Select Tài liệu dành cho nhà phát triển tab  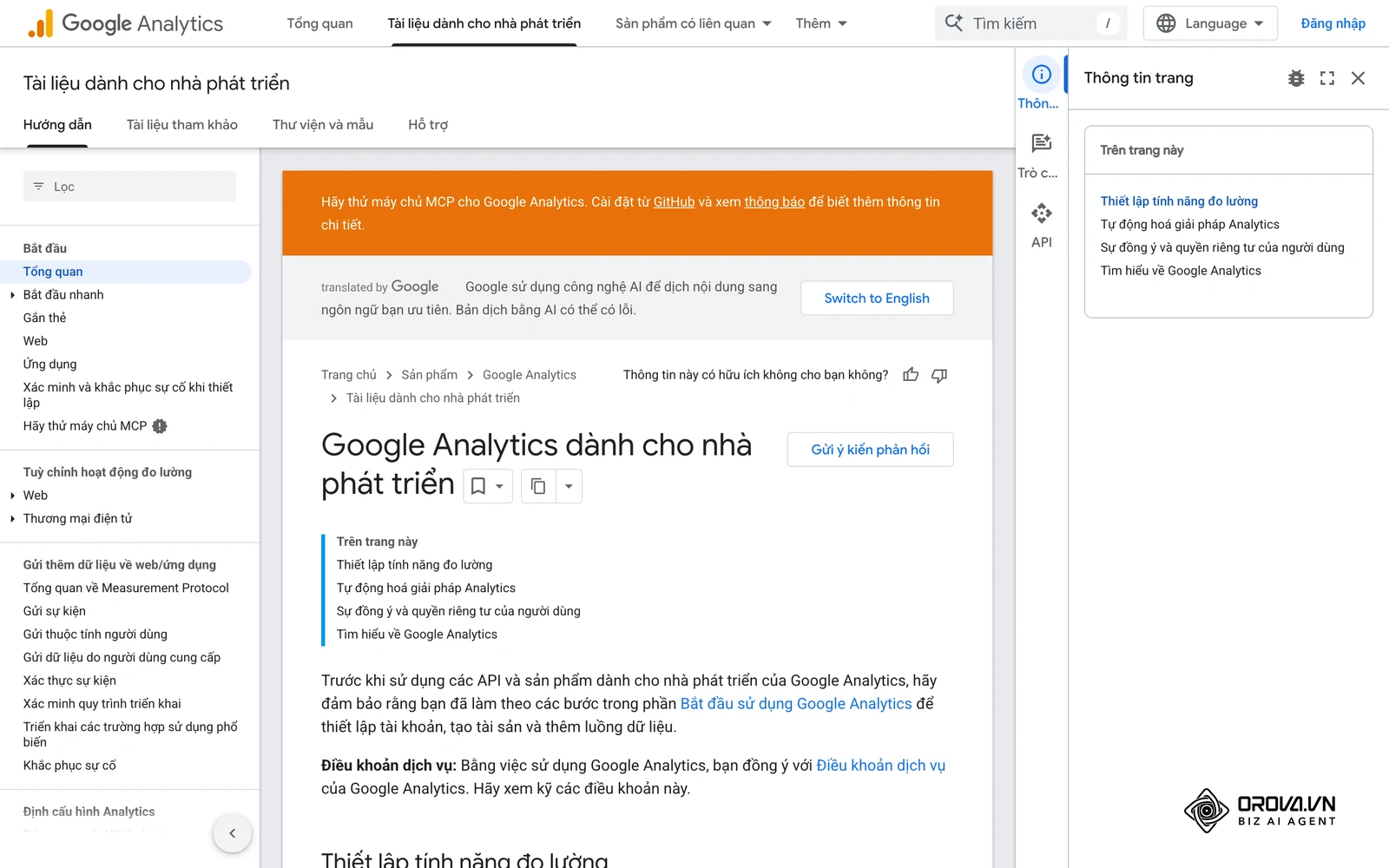pyautogui.click(x=484, y=23)
